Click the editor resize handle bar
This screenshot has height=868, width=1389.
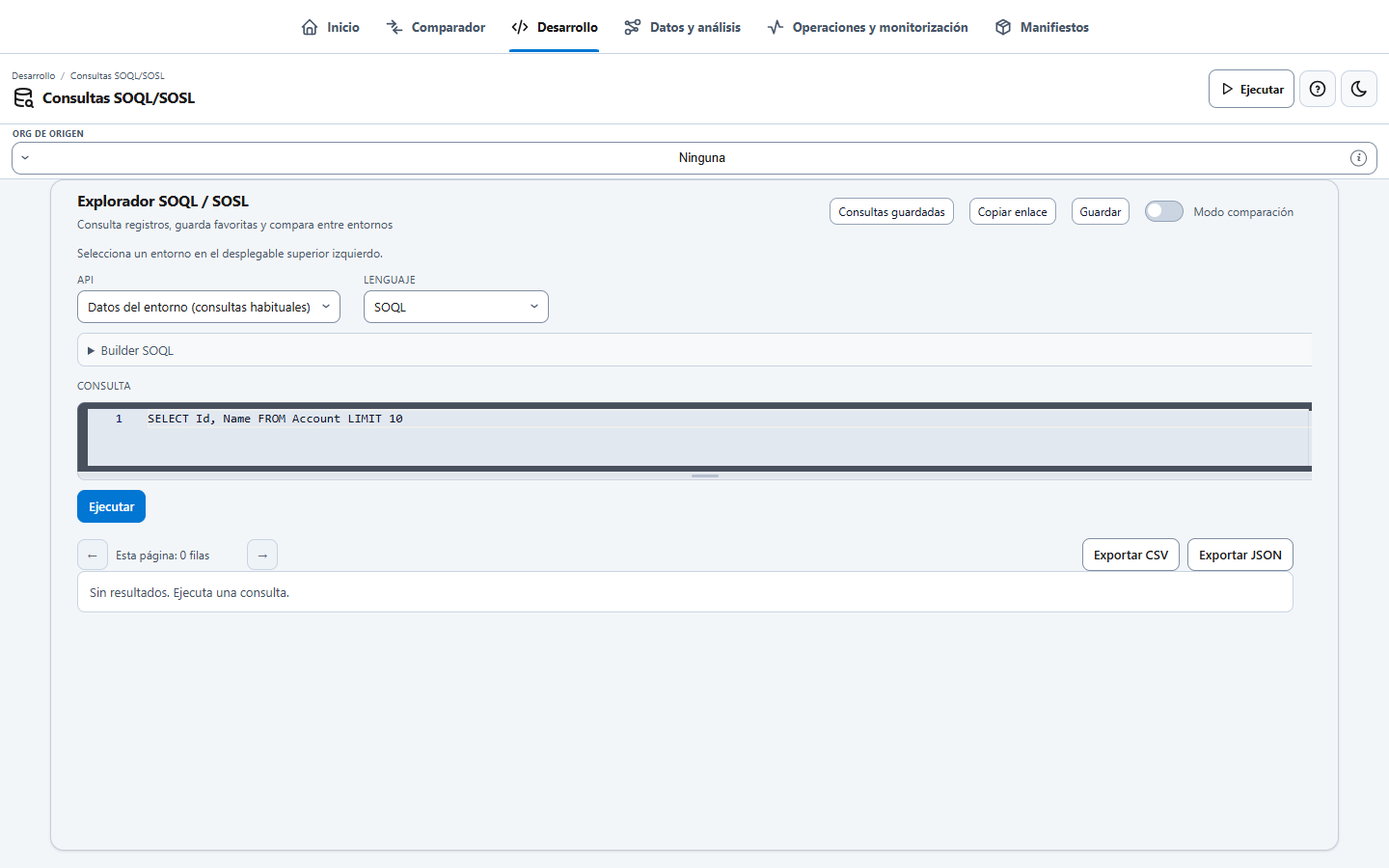pyautogui.click(x=705, y=475)
